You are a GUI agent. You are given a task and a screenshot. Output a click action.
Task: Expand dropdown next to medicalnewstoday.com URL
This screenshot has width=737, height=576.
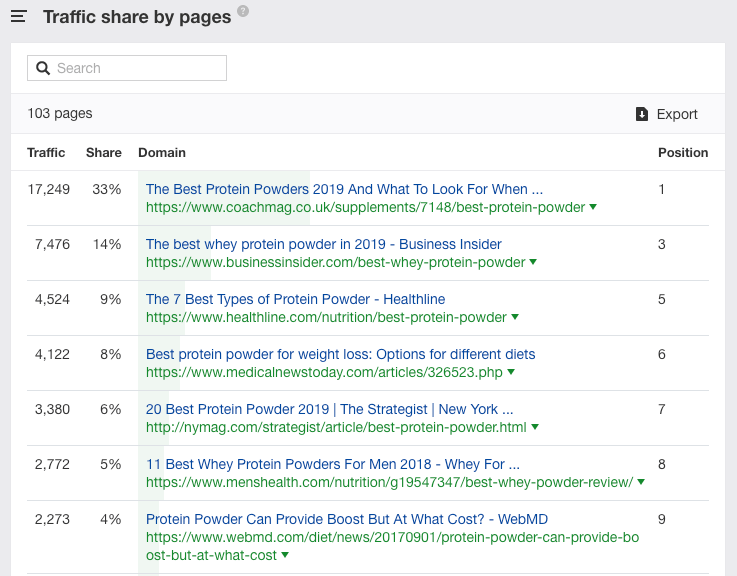tap(511, 372)
